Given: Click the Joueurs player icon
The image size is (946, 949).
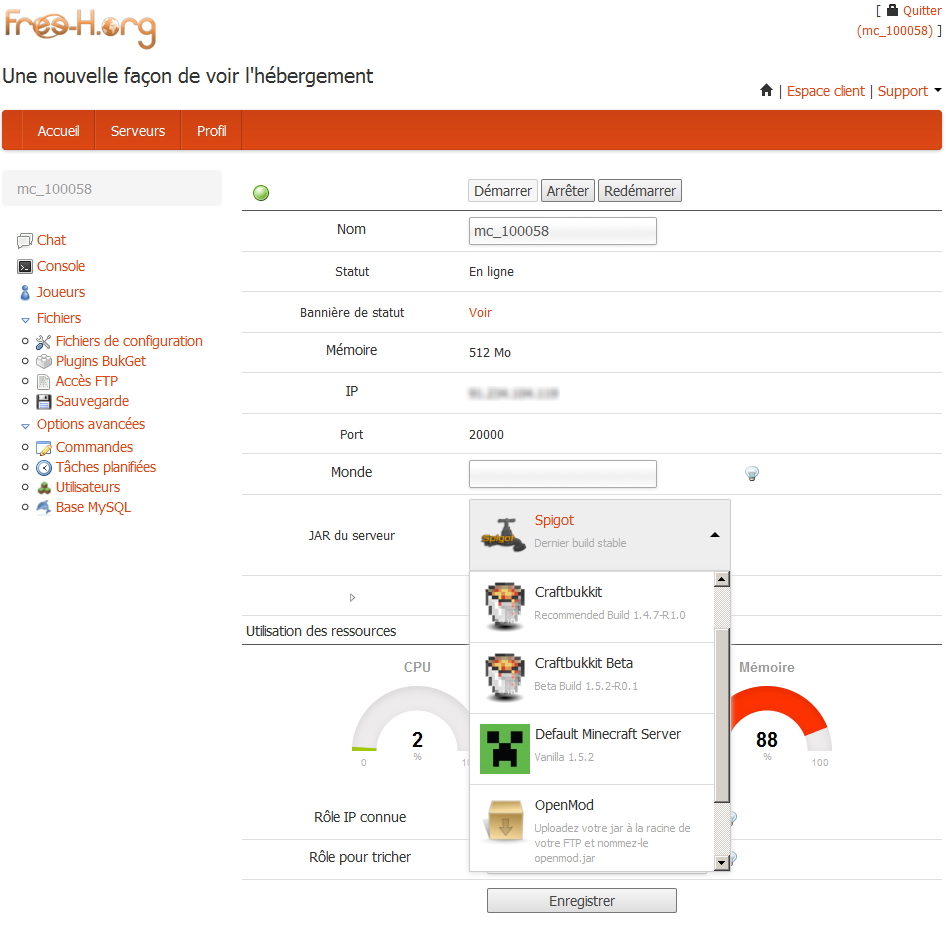Looking at the screenshot, I should pos(25,293).
